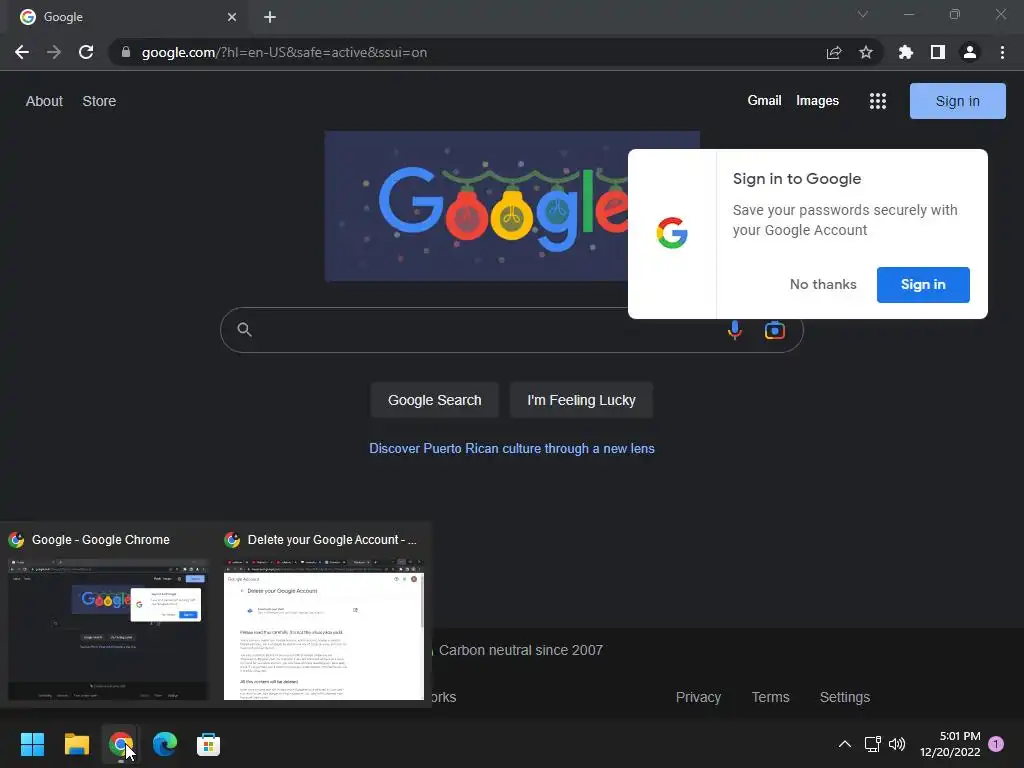The width and height of the screenshot is (1024, 768).
Task: Reload the current page
Action: pos(86,52)
